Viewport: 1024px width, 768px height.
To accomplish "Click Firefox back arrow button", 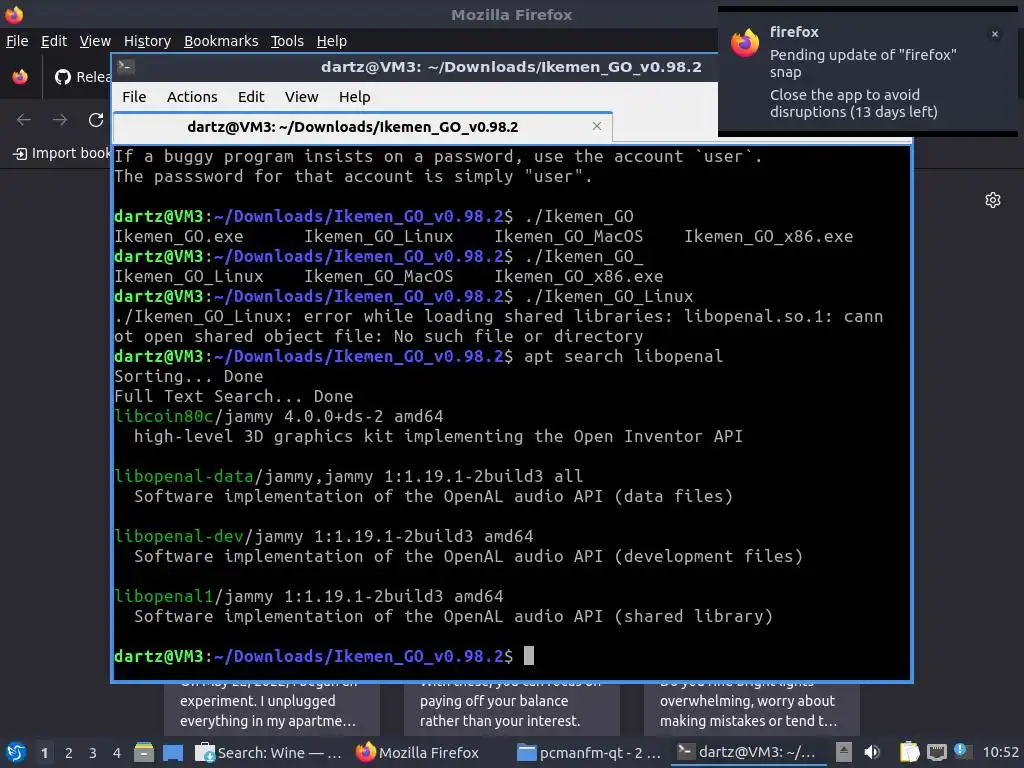I will pos(24,120).
